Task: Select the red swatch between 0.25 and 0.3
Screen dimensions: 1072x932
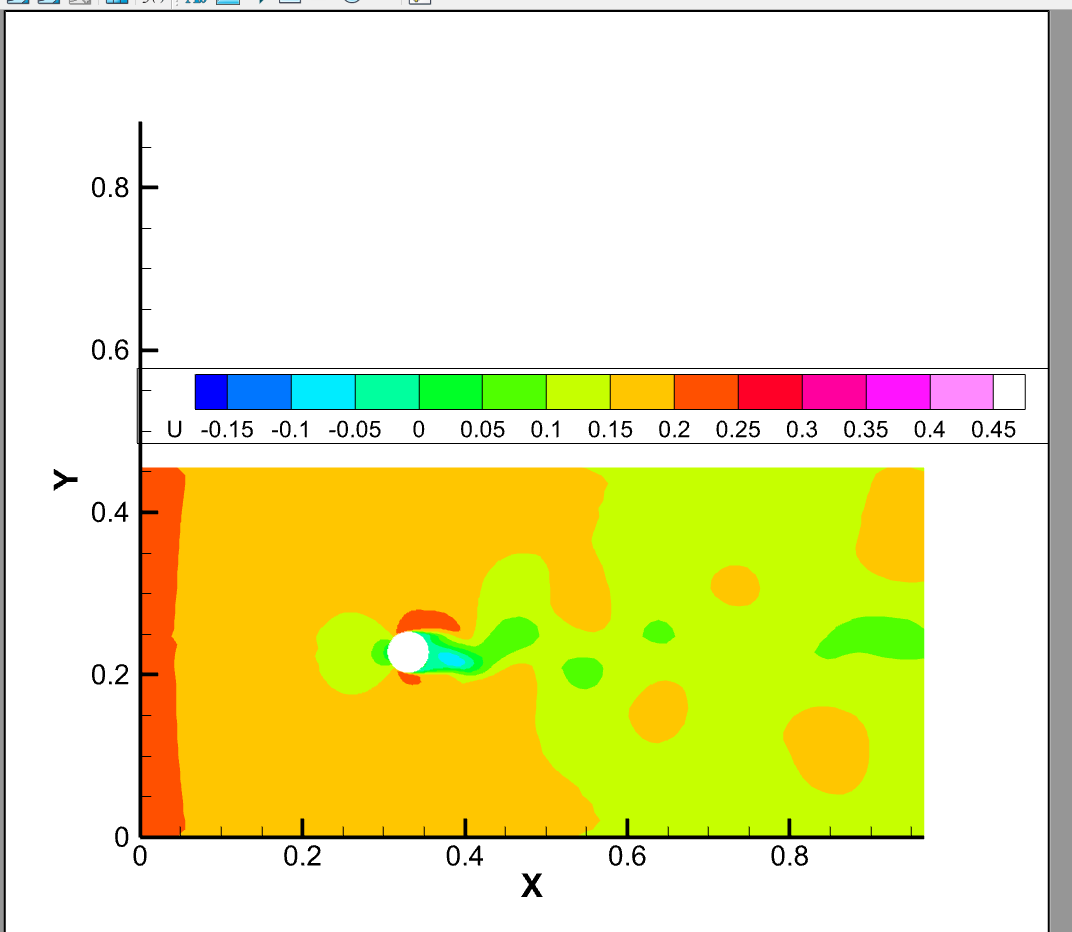Action: point(770,392)
